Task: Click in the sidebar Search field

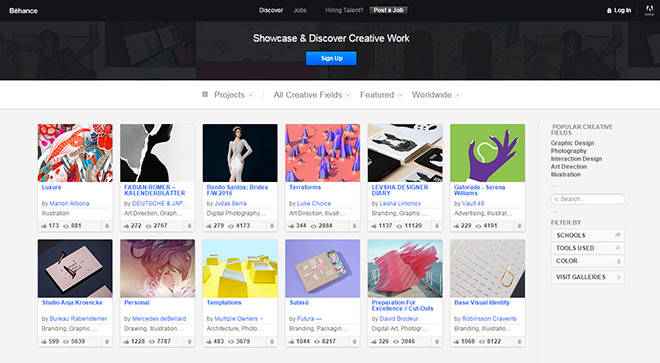Action: point(588,199)
